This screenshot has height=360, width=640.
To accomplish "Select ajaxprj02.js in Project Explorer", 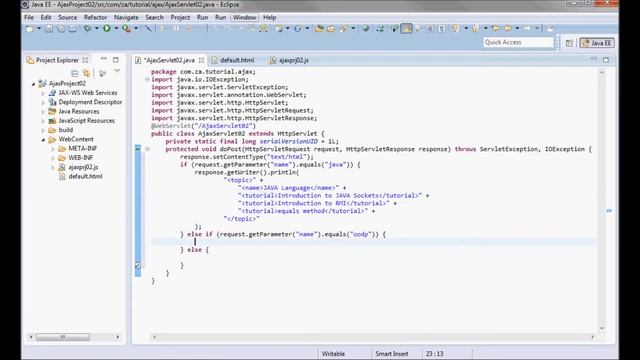I will pyautogui.click(x=83, y=167).
